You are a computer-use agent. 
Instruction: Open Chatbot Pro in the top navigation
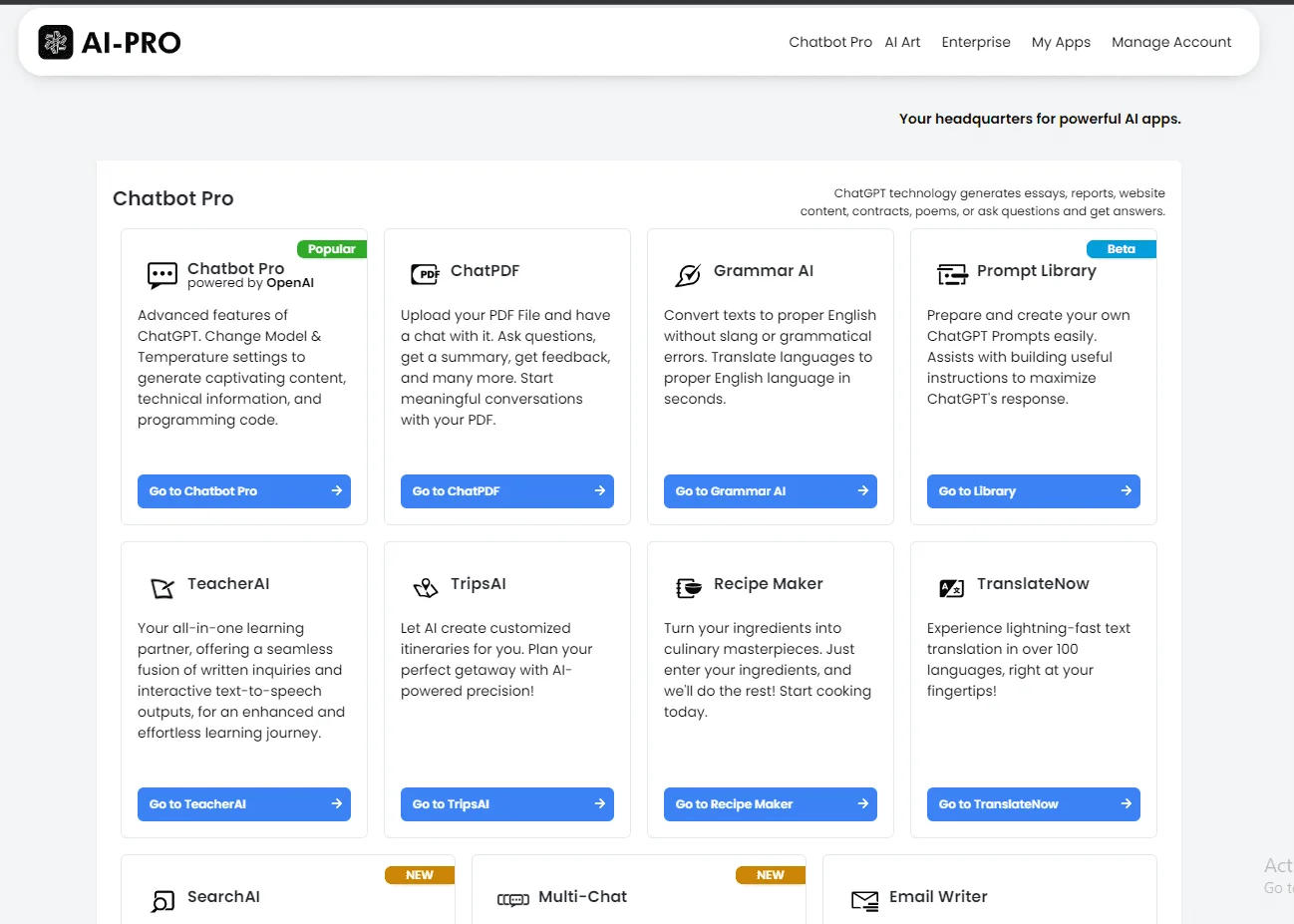[x=830, y=42]
